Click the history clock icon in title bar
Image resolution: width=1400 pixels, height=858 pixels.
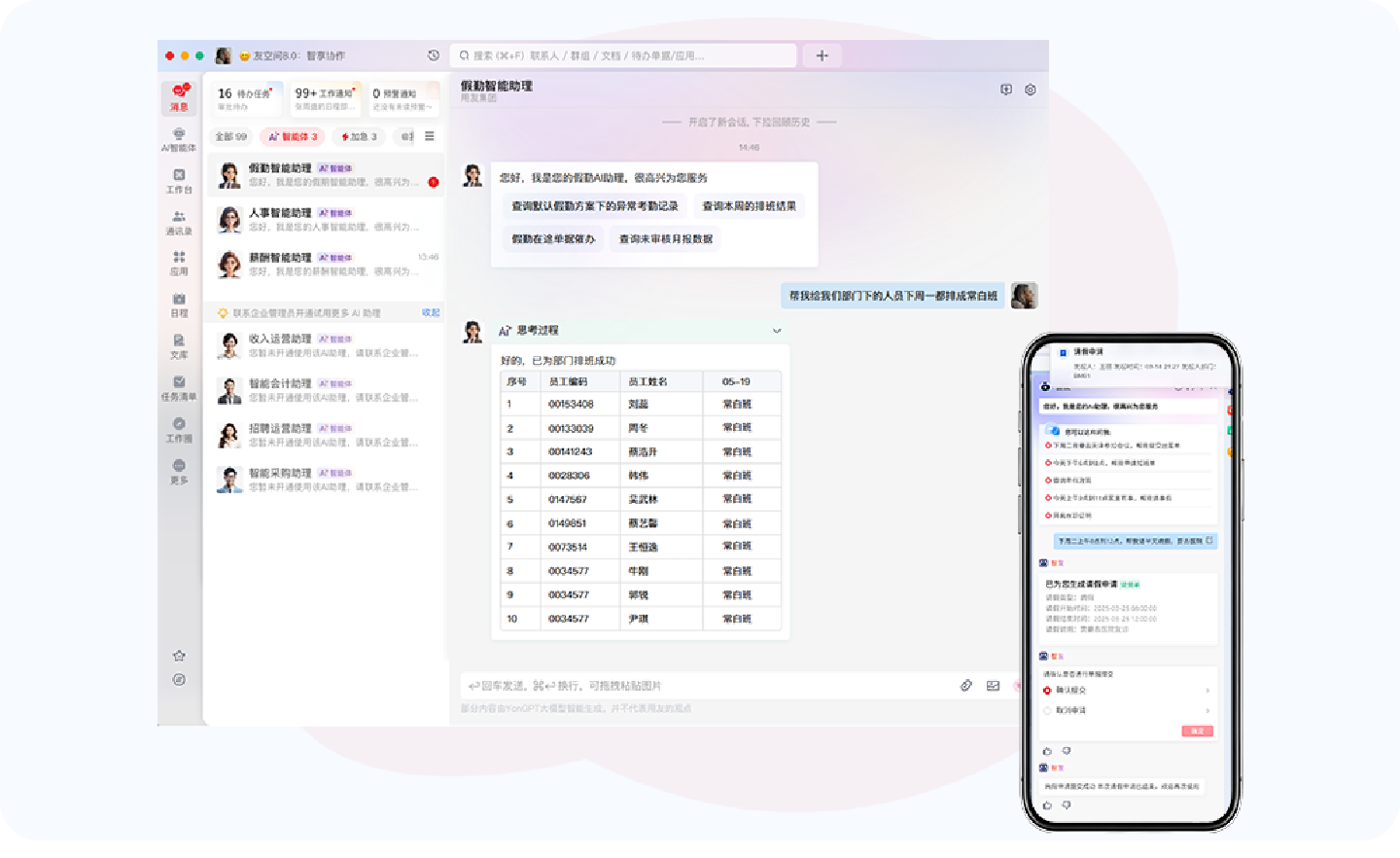tap(434, 55)
